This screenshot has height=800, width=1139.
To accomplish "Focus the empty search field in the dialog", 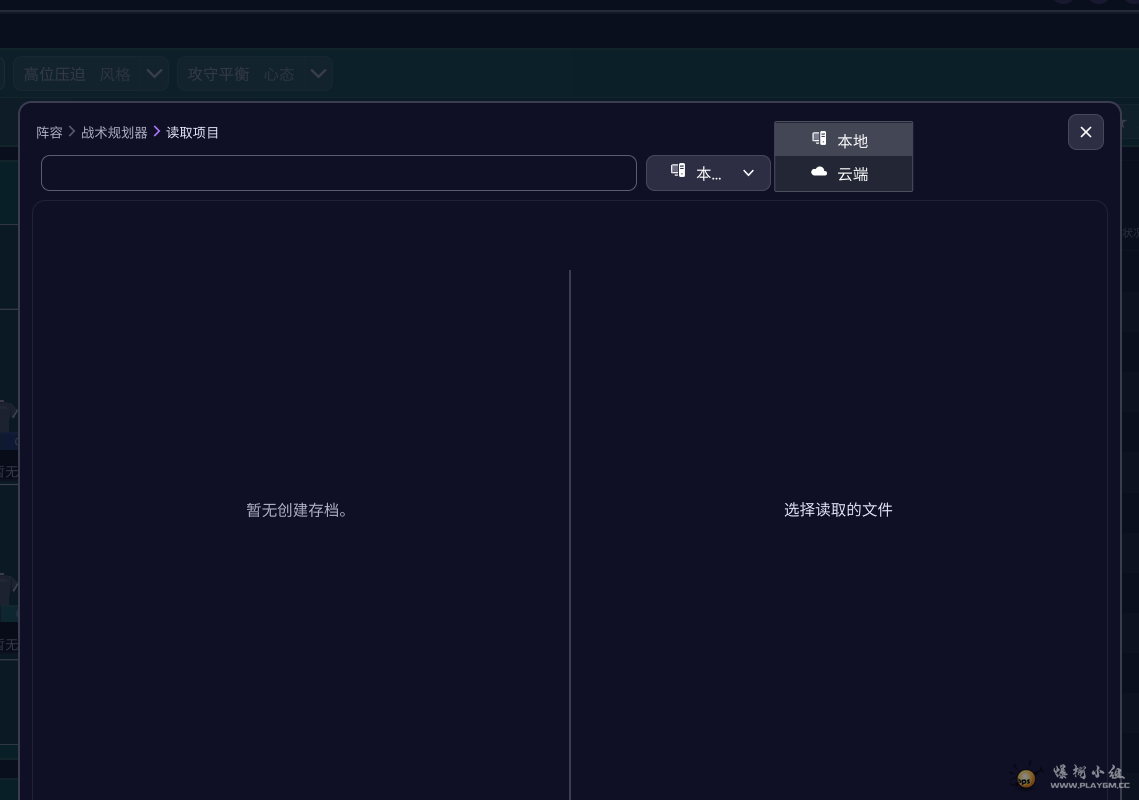I will (x=338, y=173).
